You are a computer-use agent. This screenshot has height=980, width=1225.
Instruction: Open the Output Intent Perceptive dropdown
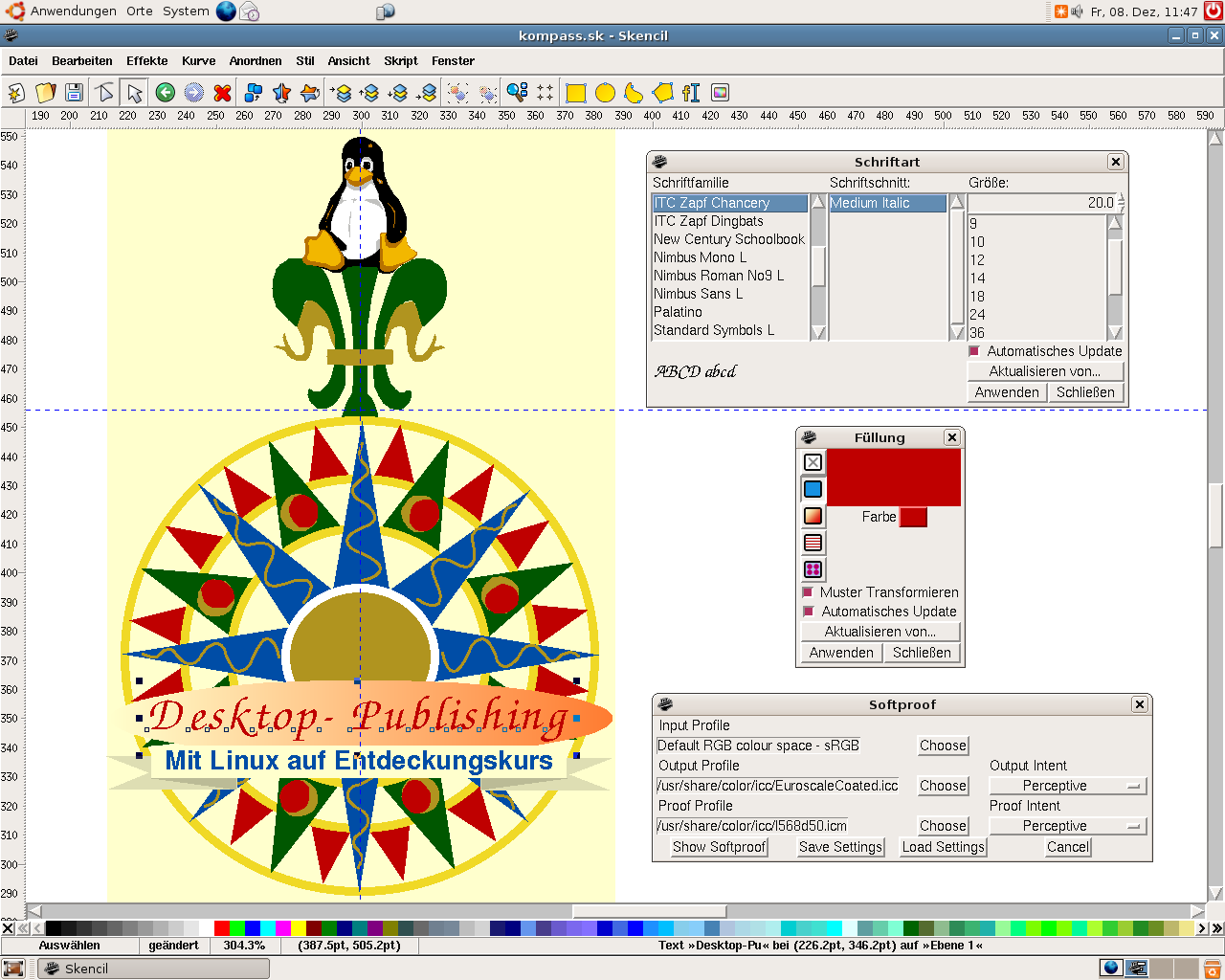[x=1067, y=786]
